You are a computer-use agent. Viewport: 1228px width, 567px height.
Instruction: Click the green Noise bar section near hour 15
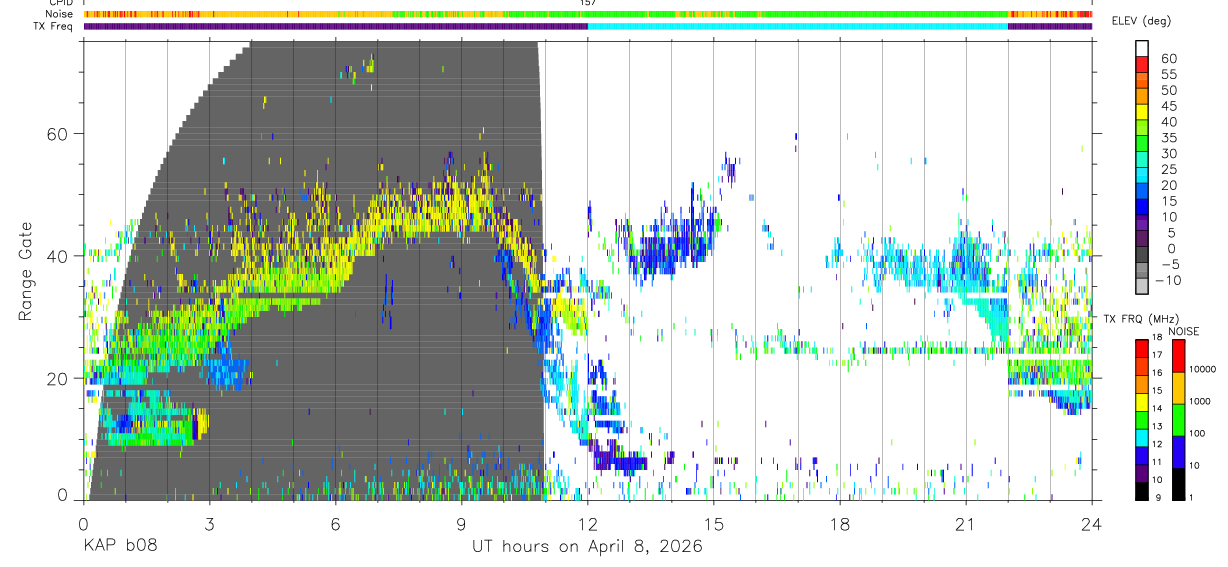pos(700,14)
